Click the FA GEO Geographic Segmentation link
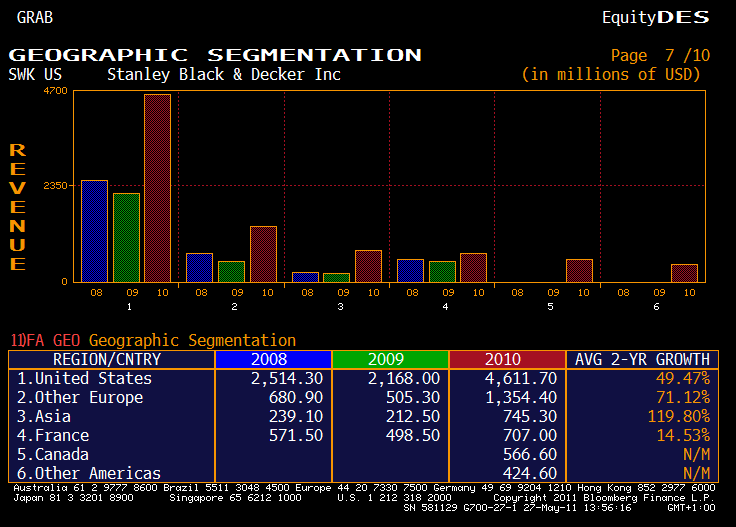Viewport: 736px width, 527px height. (x=153, y=341)
